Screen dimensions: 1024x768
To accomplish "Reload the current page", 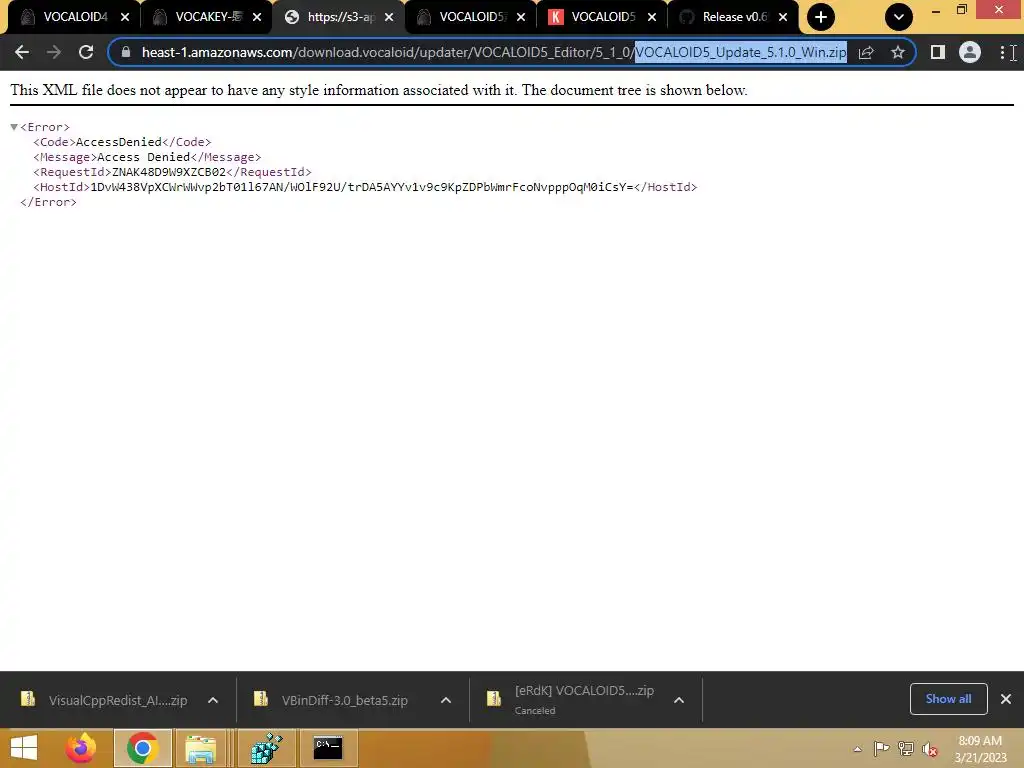I will pos(86,52).
